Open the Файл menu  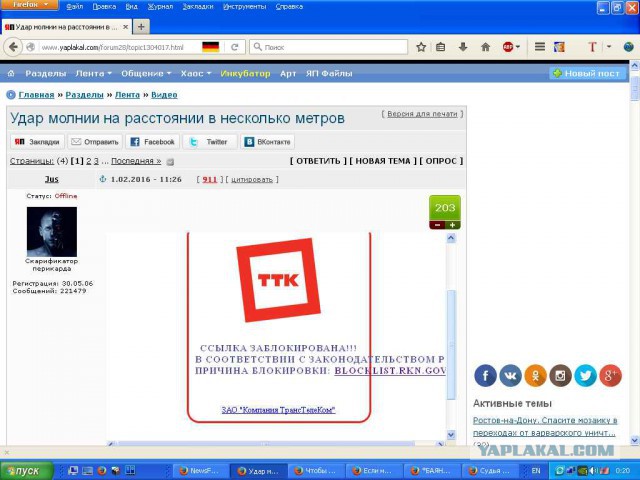75,7
